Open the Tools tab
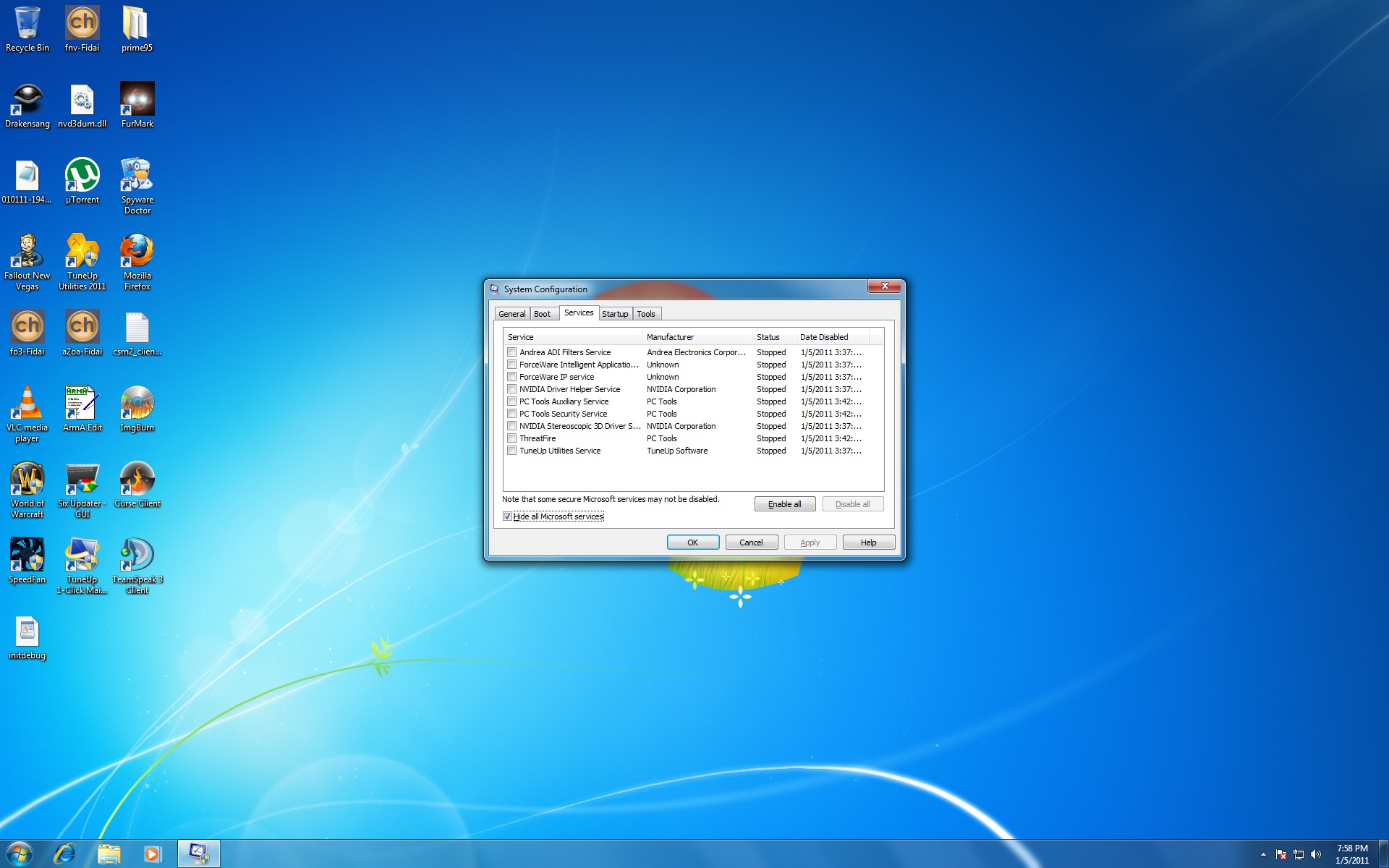The image size is (1389, 868). 646,314
